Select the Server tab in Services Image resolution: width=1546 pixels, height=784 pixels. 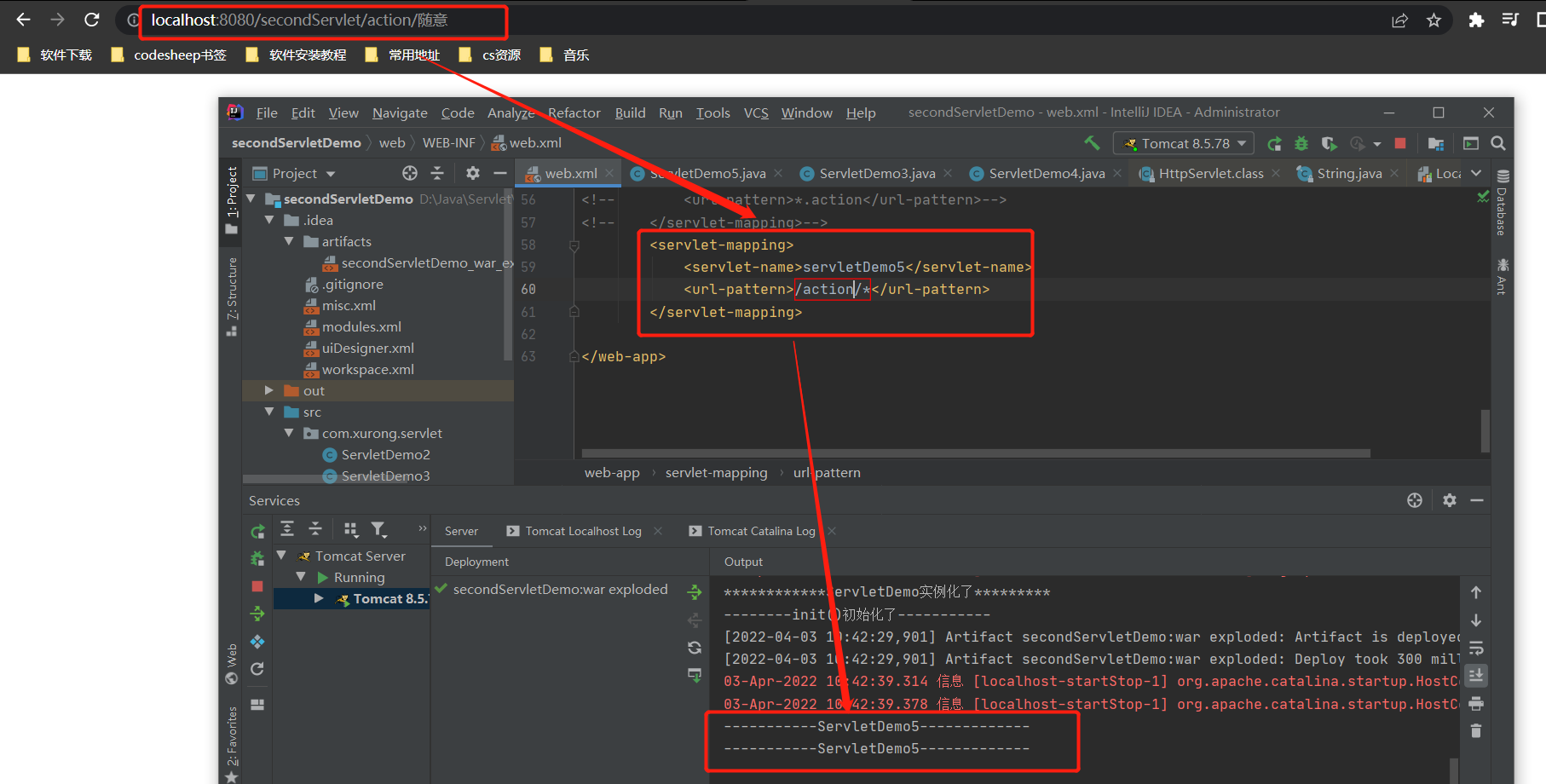[461, 531]
